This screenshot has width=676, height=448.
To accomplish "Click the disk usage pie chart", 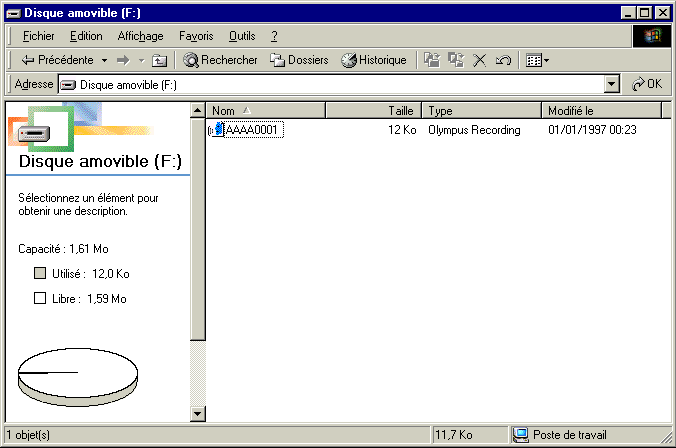I will click(x=78, y=378).
